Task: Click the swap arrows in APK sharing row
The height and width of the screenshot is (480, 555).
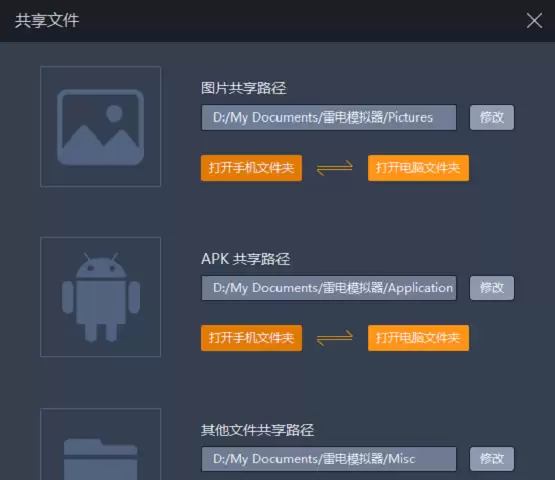Action: 334,338
